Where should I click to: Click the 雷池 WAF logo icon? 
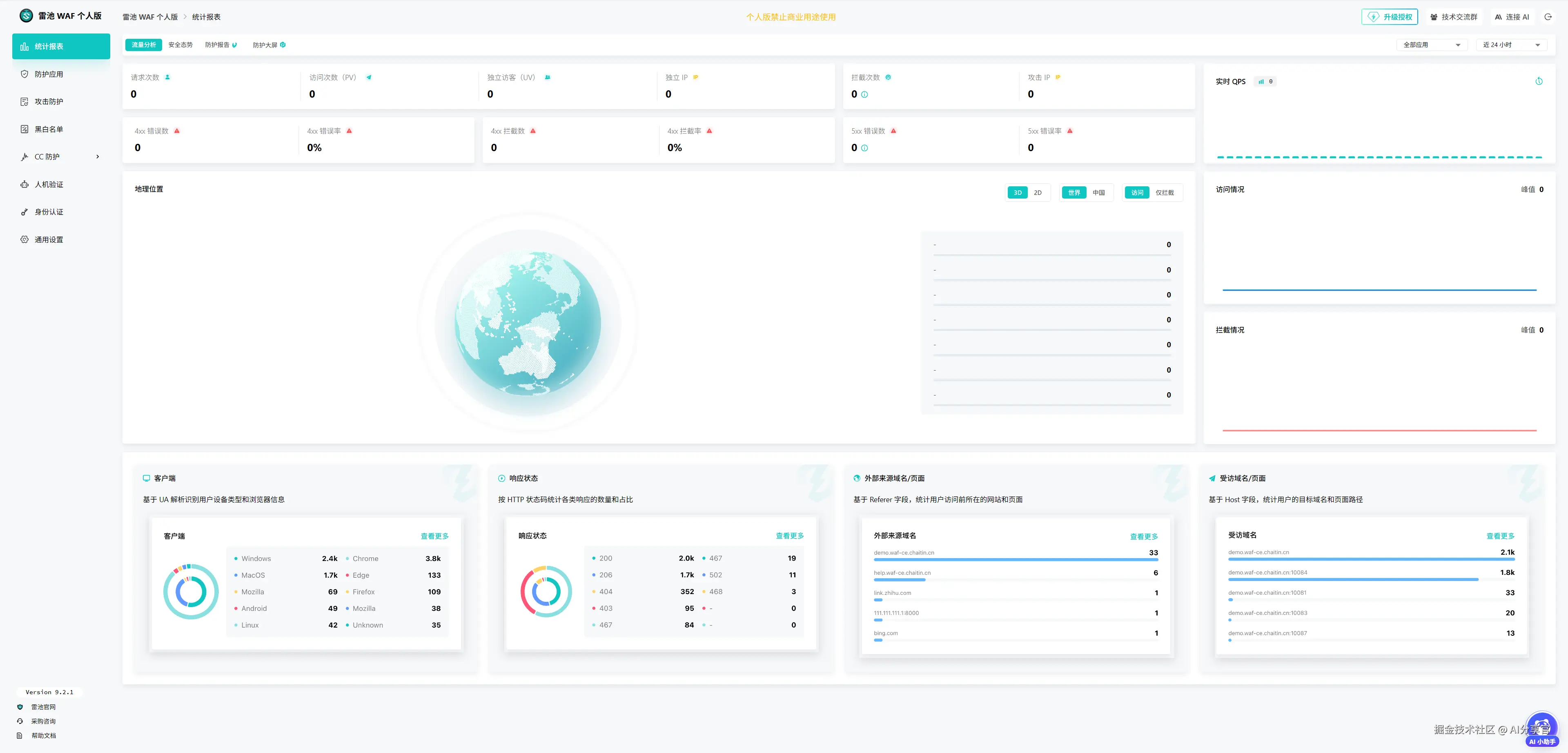point(26,16)
